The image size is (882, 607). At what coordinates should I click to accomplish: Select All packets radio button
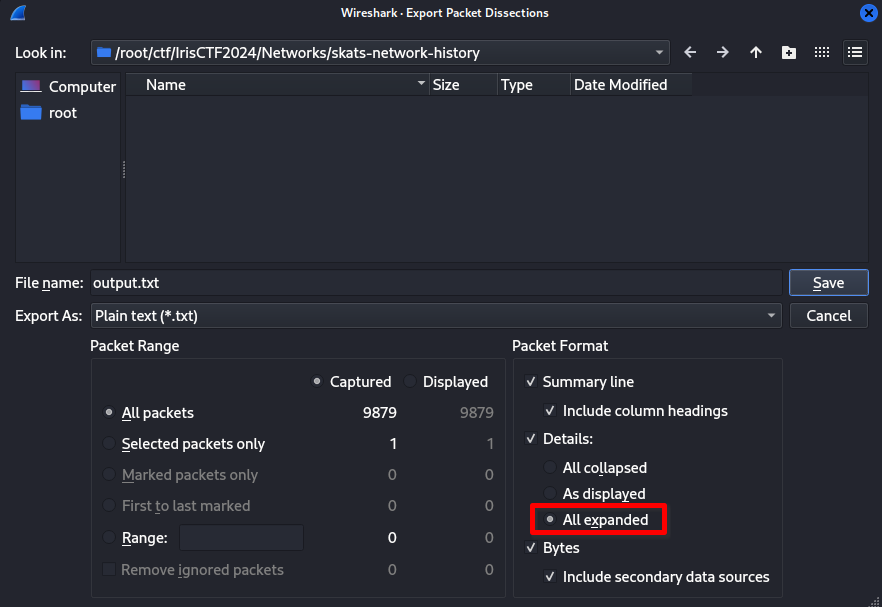coord(109,412)
